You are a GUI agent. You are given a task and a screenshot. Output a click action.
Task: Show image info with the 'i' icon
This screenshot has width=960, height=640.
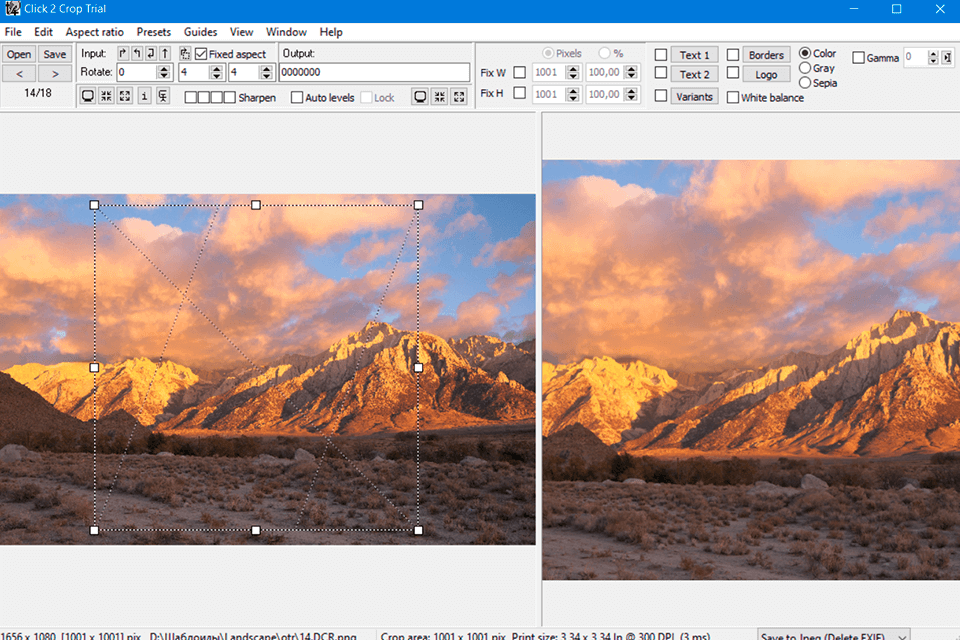tap(144, 97)
